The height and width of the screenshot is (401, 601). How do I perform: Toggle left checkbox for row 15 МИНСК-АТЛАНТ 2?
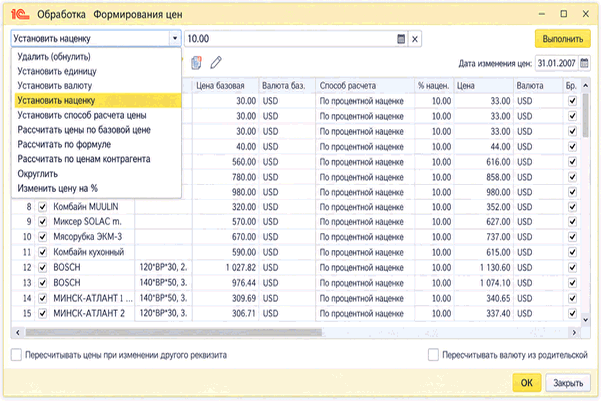point(42,313)
